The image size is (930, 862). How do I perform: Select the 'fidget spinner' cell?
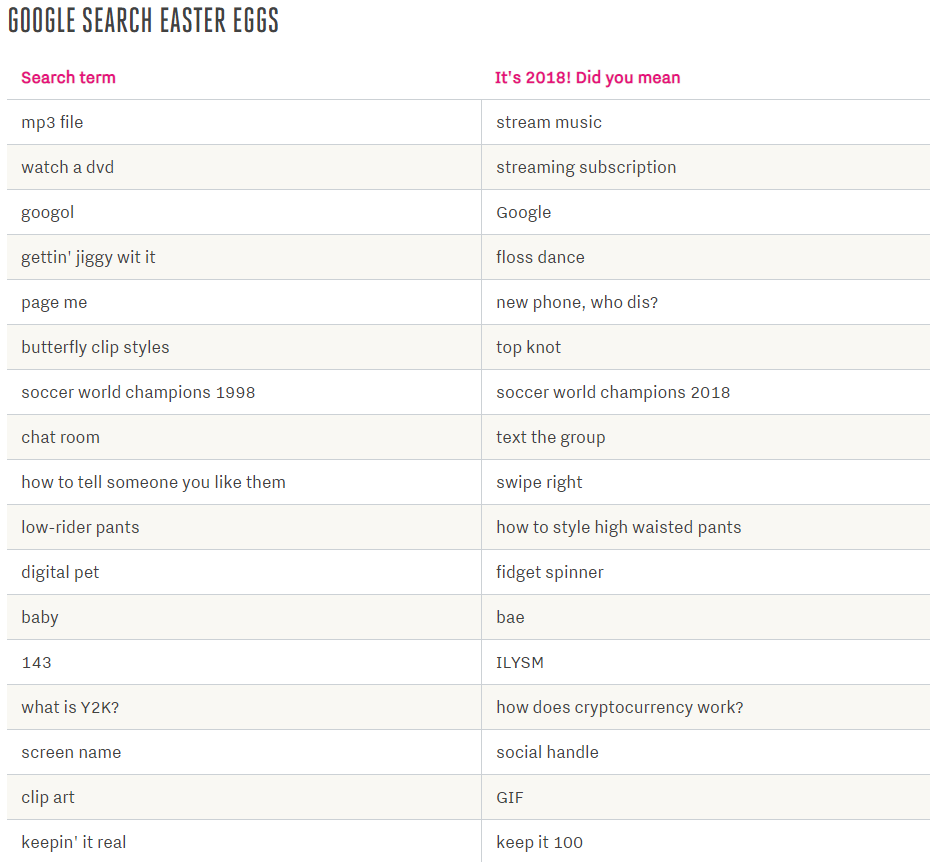click(x=550, y=573)
